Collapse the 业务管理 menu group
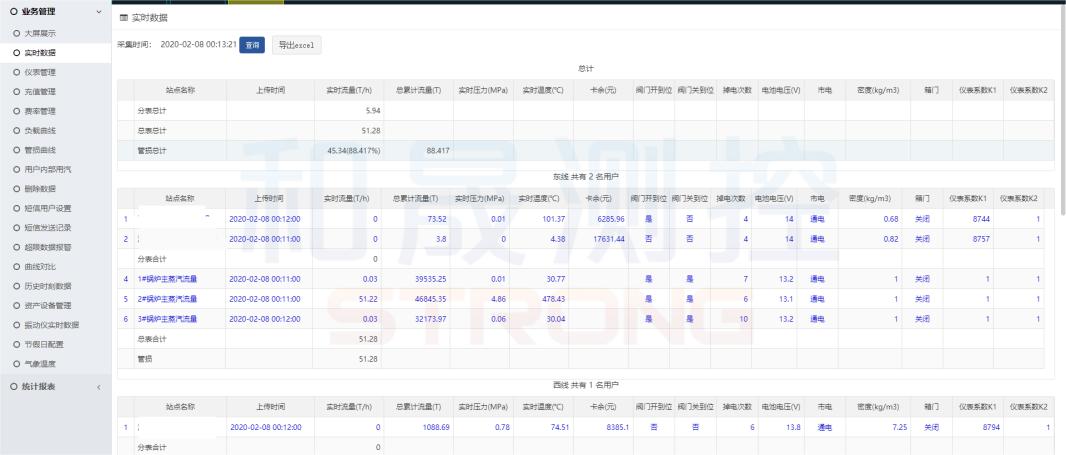 click(x=97, y=12)
